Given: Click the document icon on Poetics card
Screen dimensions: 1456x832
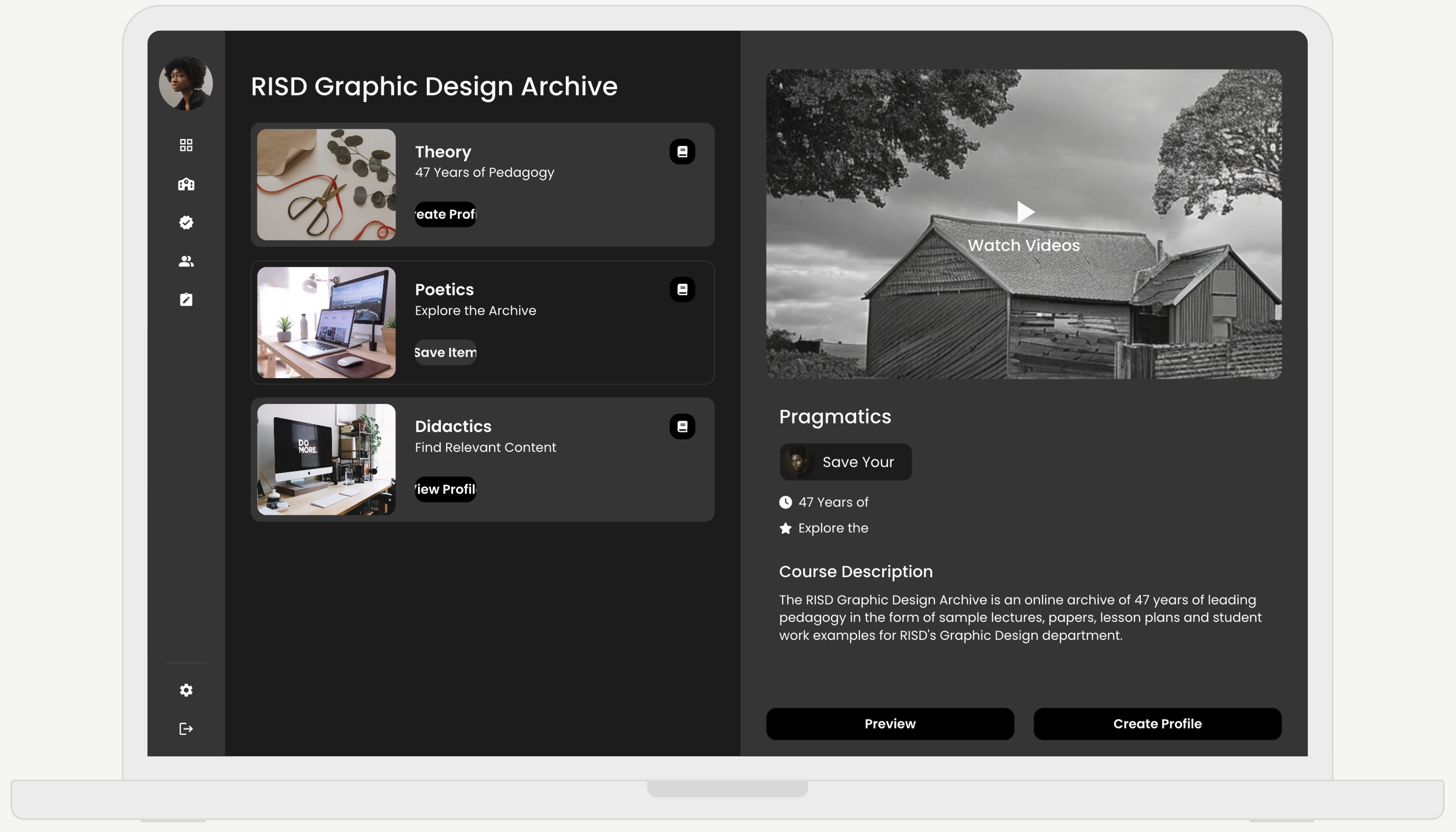Looking at the screenshot, I should coord(682,289).
